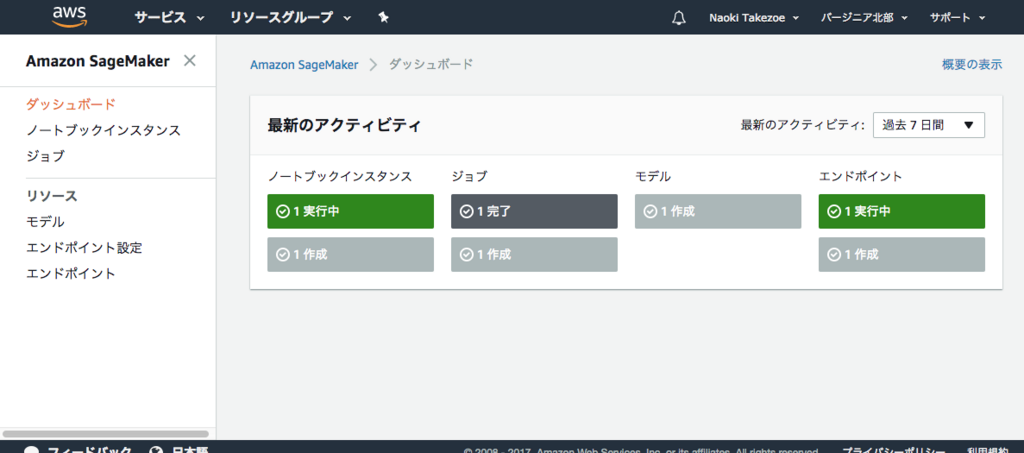Open エンドポイント in the sidebar

(x=71, y=273)
